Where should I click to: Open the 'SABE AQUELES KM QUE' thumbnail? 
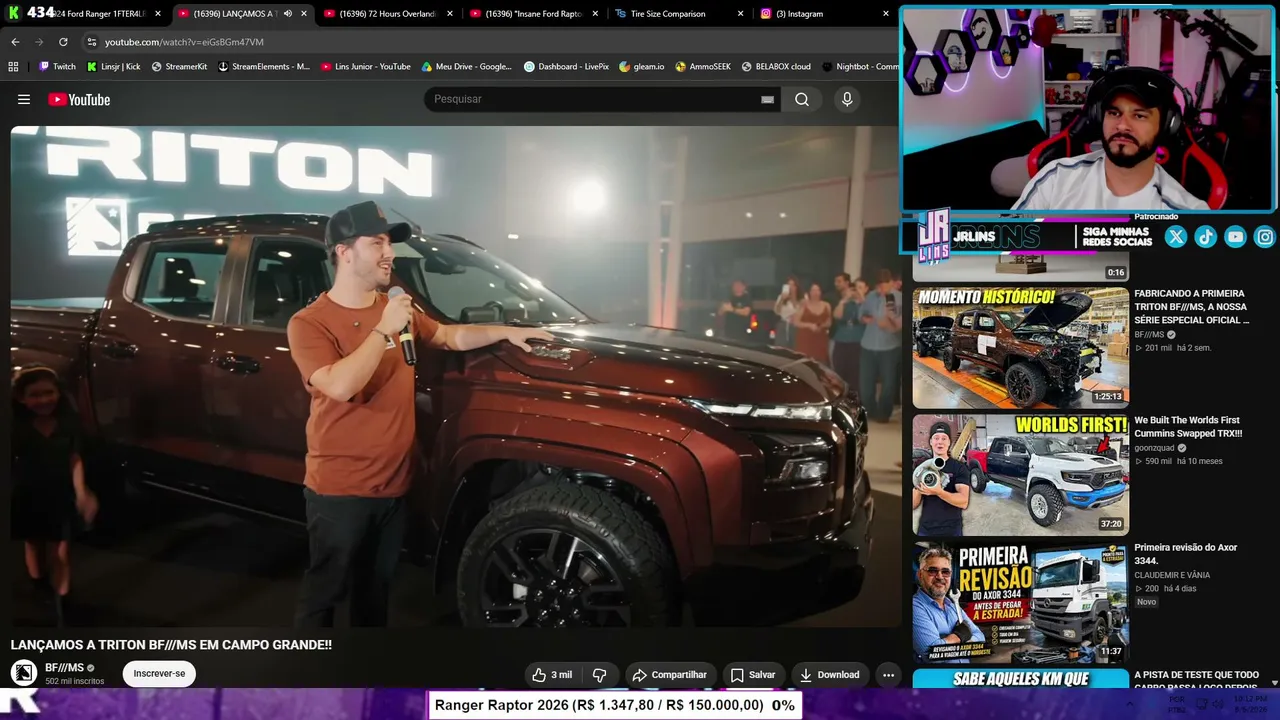coord(1020,679)
